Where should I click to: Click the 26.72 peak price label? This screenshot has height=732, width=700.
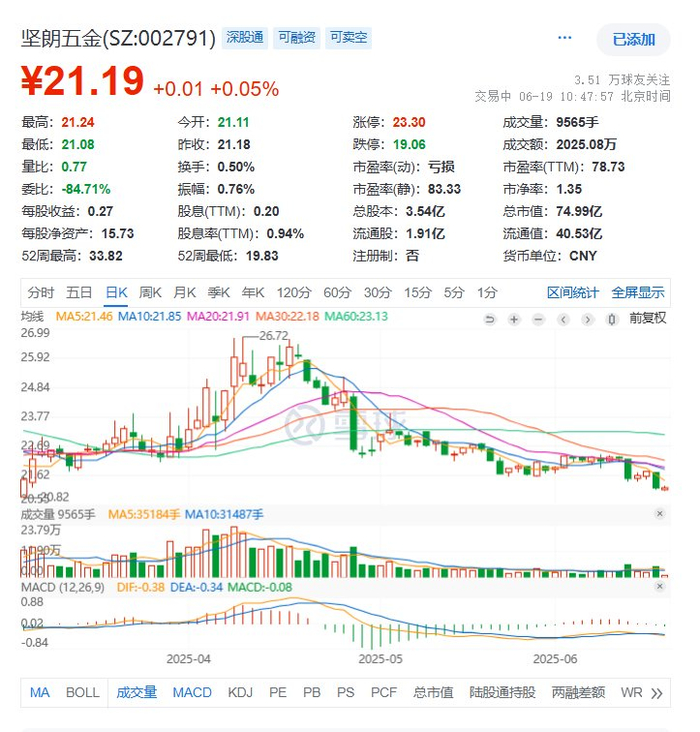[274, 336]
